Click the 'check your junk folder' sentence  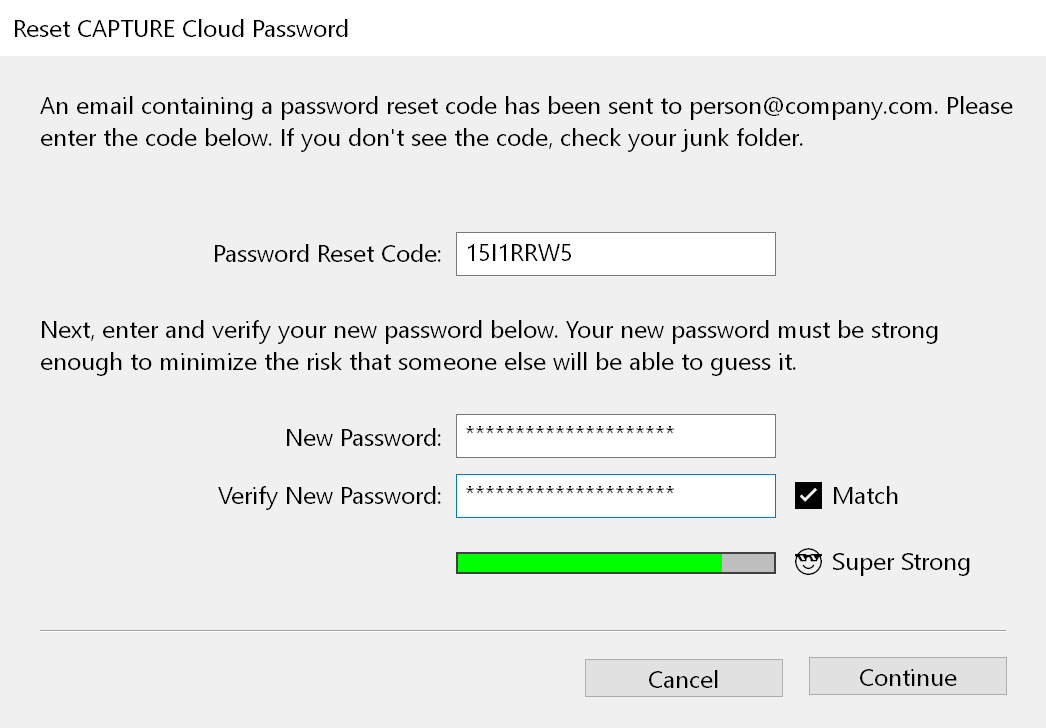coord(681,138)
